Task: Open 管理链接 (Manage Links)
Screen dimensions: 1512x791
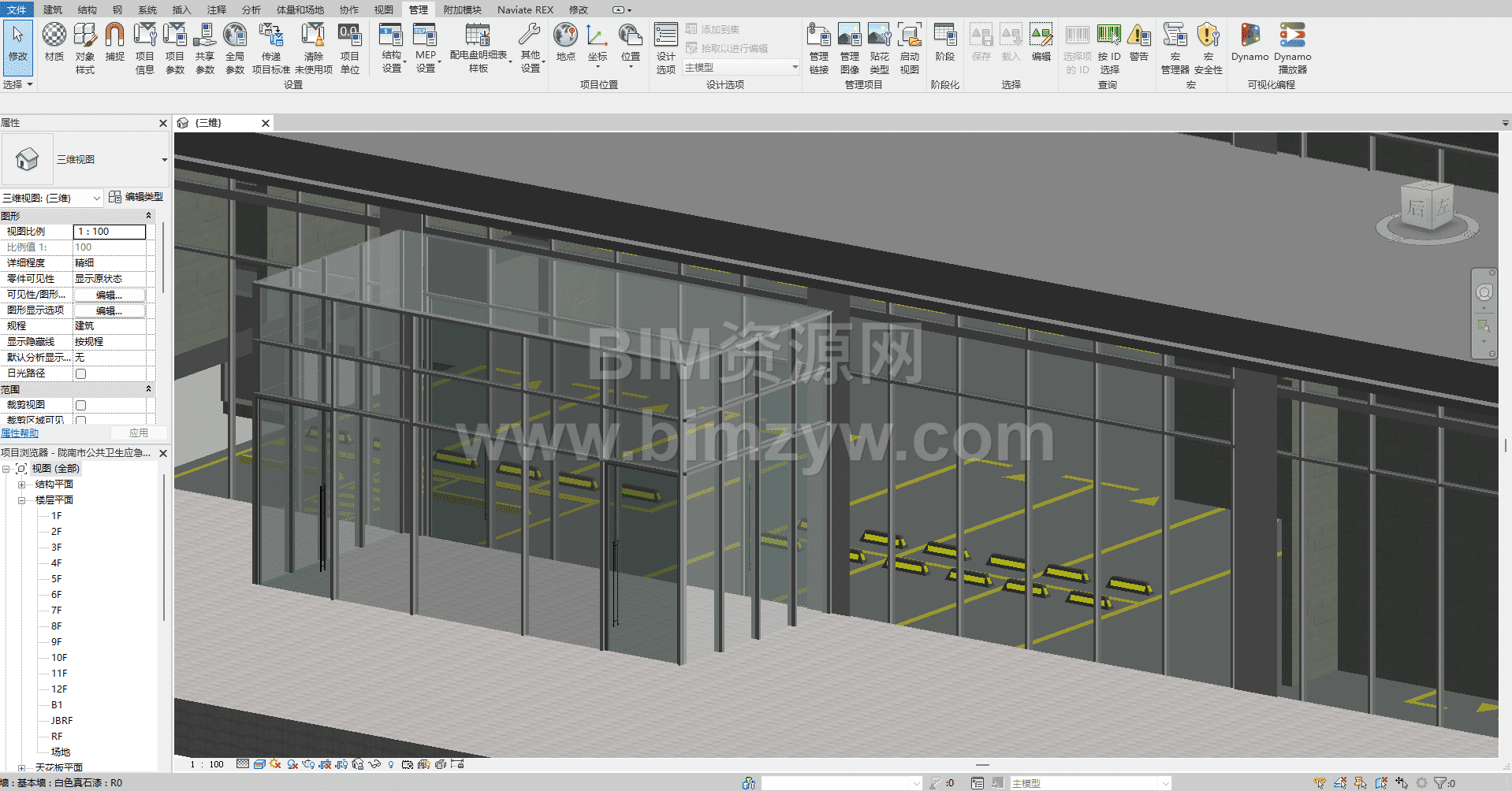Action: pos(819,48)
